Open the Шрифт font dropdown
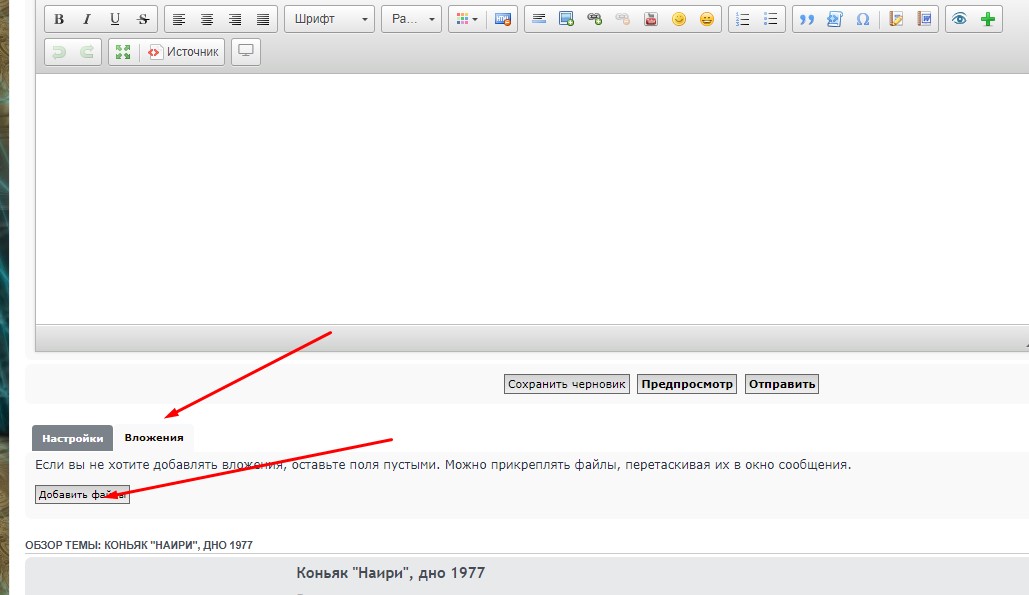Screen dimensions: 1029x595 point(329,19)
